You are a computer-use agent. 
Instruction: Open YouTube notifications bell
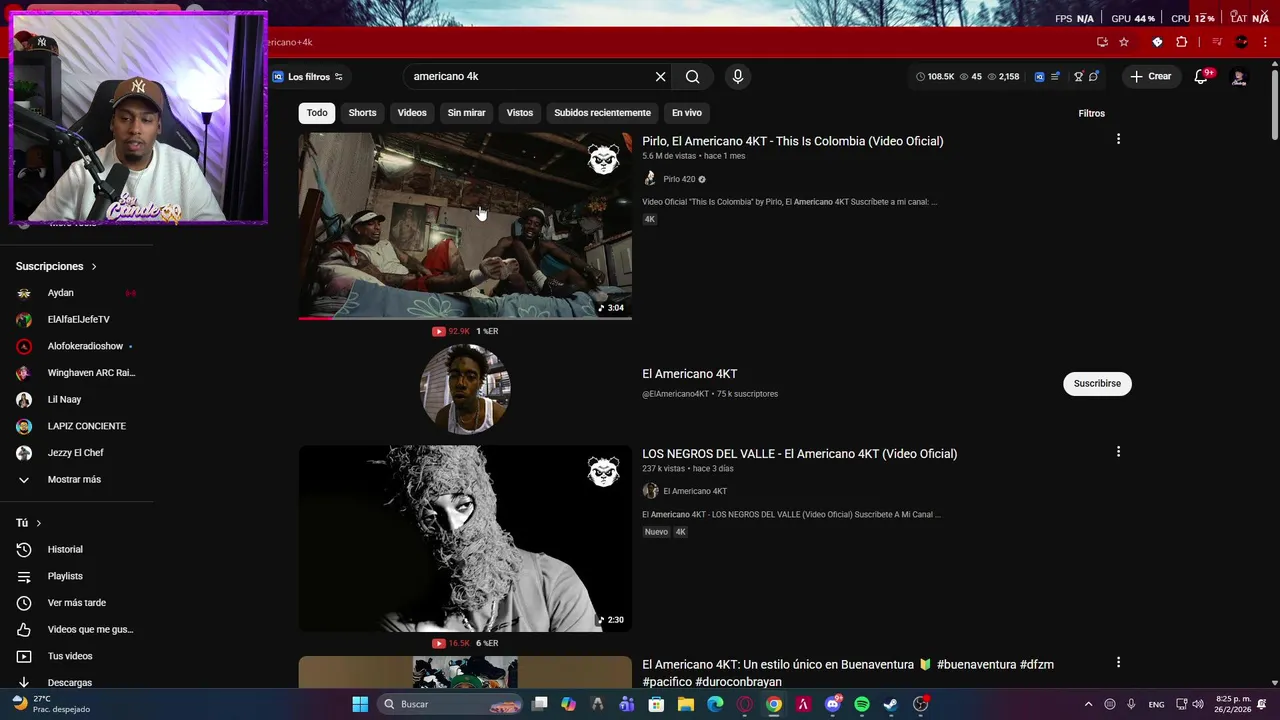(1202, 77)
